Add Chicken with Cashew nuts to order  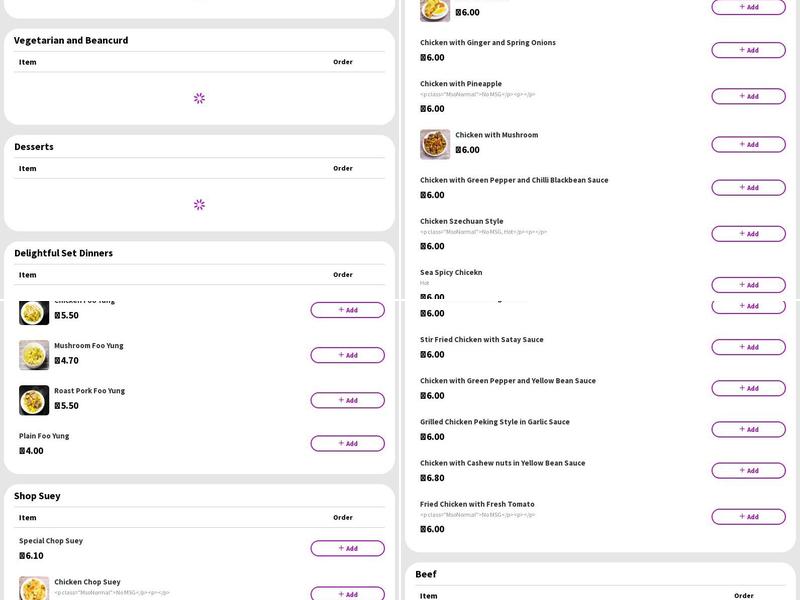coord(748,470)
